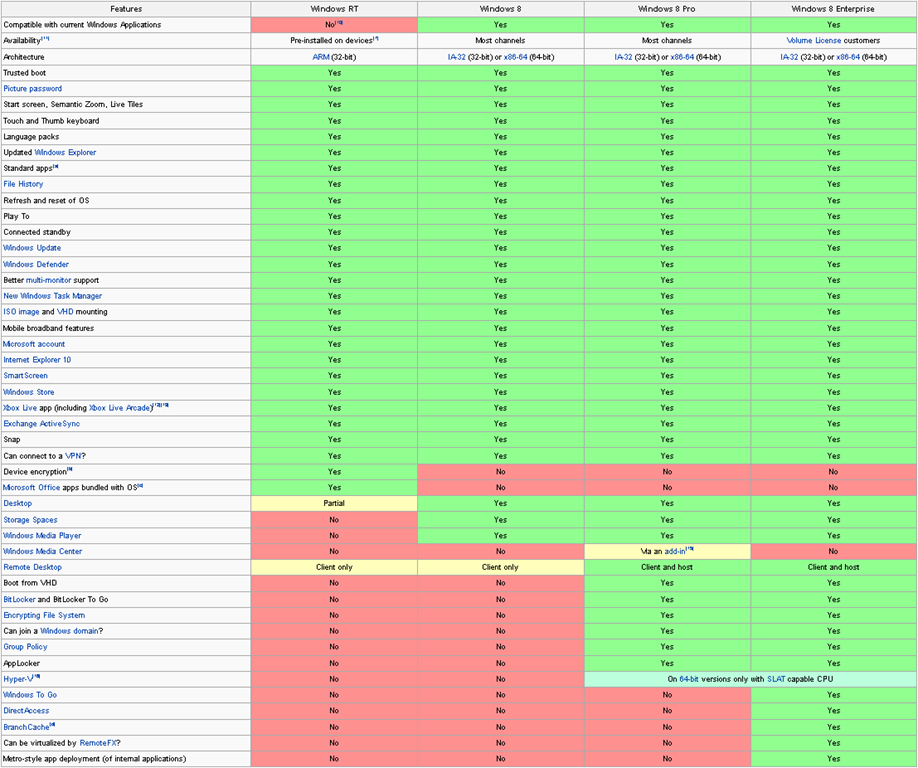Click 'Touch and Thumb keyboard' row label
This screenshot has height=768, width=918.
(52, 121)
